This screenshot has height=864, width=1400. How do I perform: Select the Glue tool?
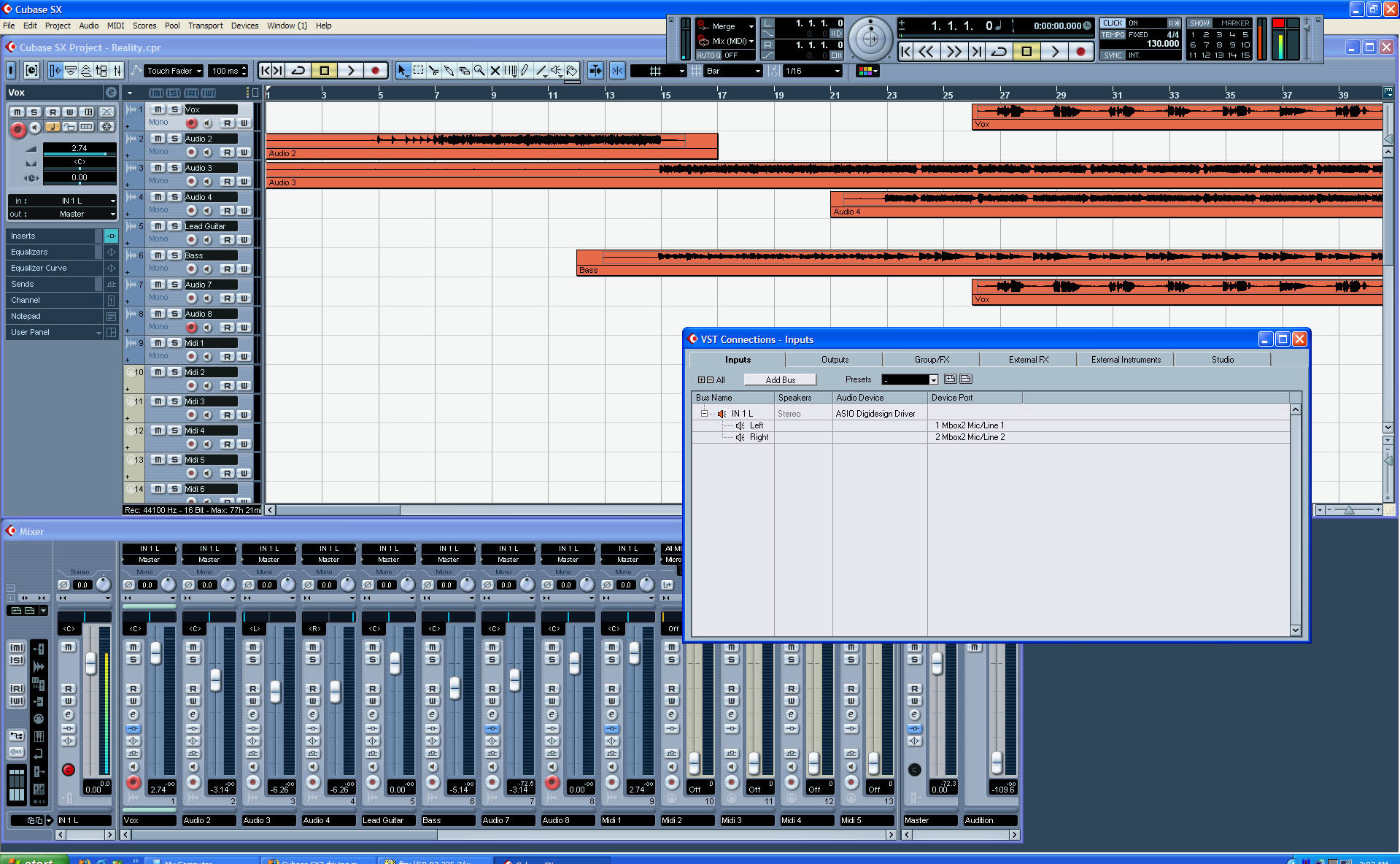pyautogui.click(x=449, y=71)
